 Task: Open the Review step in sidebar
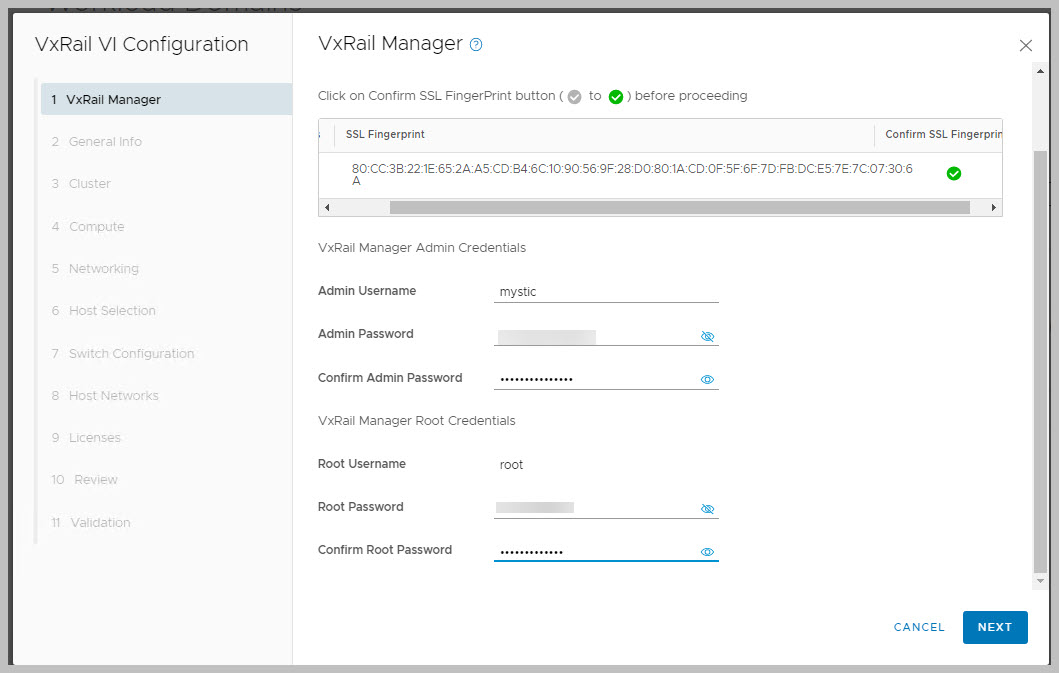point(95,480)
